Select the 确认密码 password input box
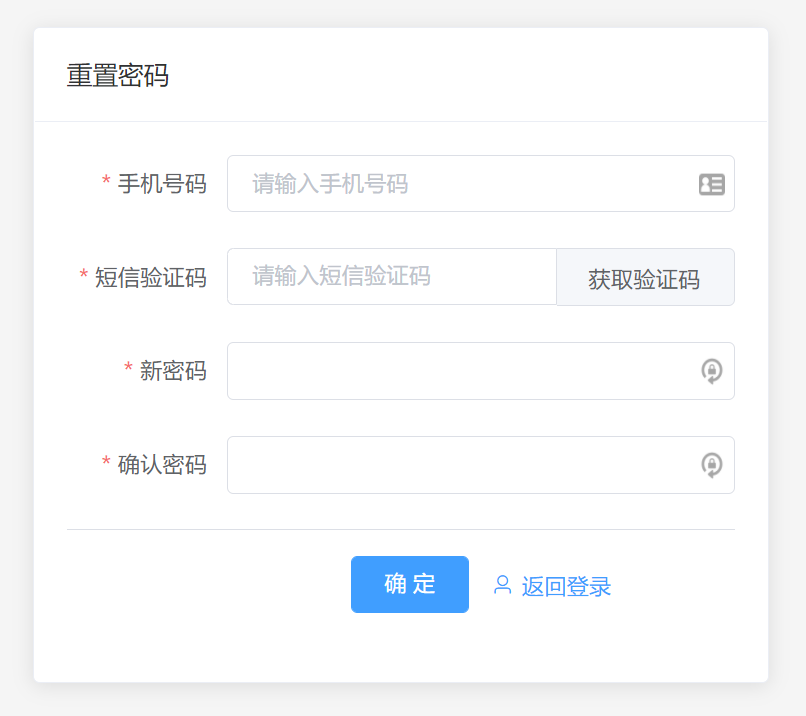The height and width of the screenshot is (716, 806). (x=460, y=465)
